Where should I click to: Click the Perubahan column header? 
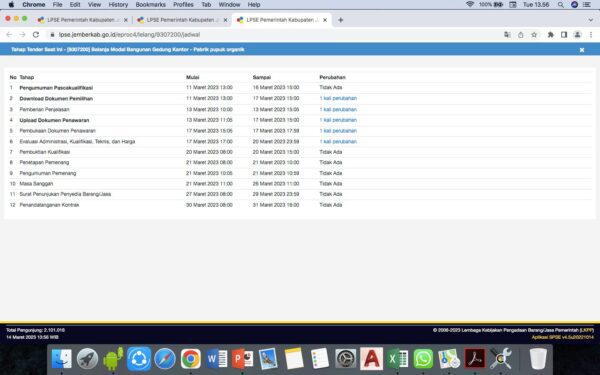pos(333,77)
